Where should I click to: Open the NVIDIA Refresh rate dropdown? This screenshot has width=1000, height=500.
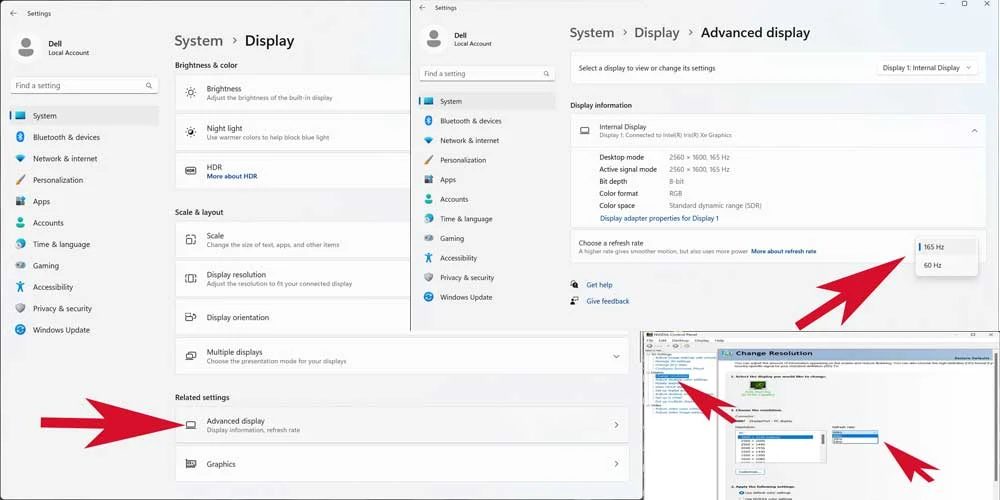click(x=855, y=432)
